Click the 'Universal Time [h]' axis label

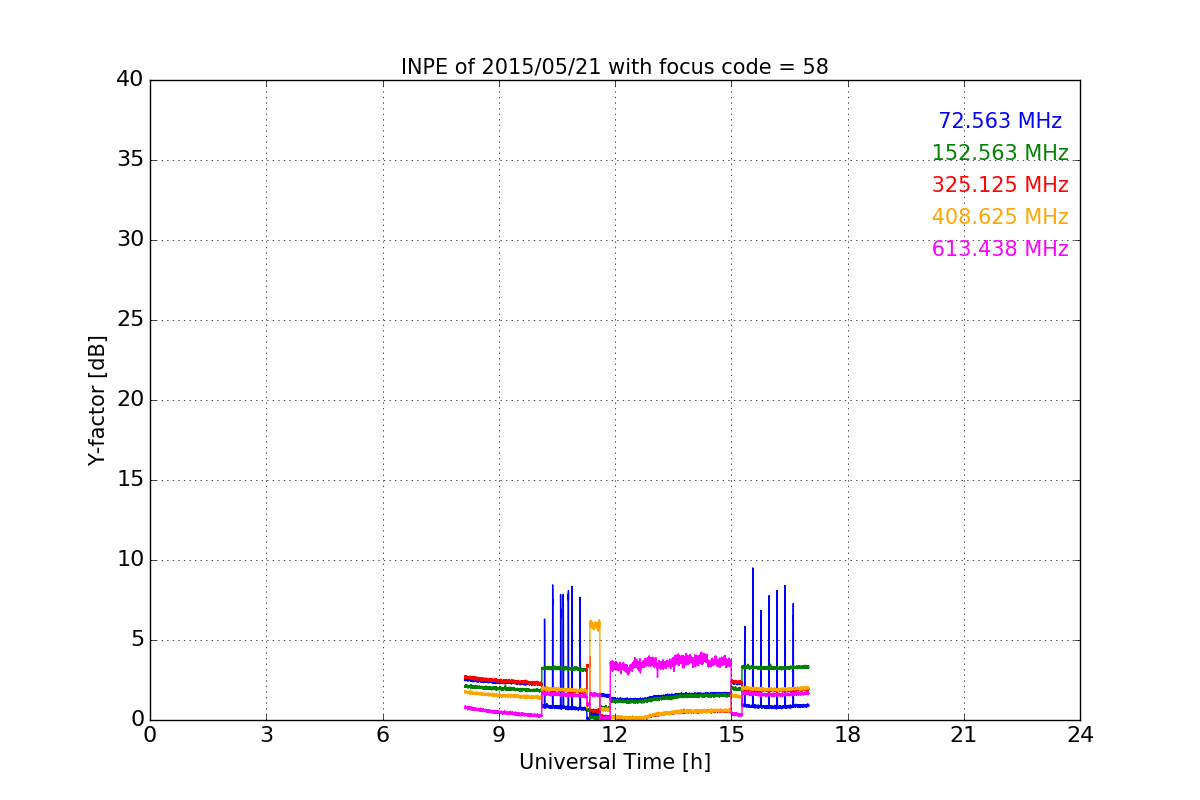[x=615, y=762]
